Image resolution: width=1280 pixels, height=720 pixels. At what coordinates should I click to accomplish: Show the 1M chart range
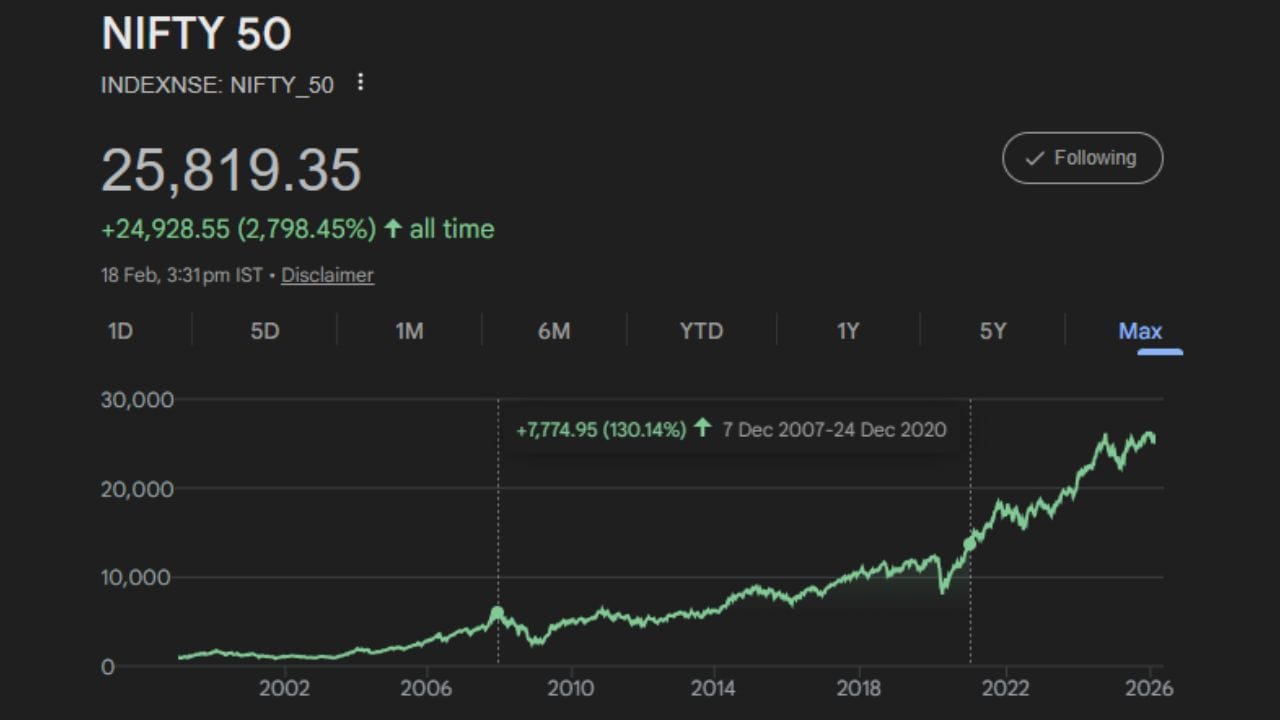(409, 331)
